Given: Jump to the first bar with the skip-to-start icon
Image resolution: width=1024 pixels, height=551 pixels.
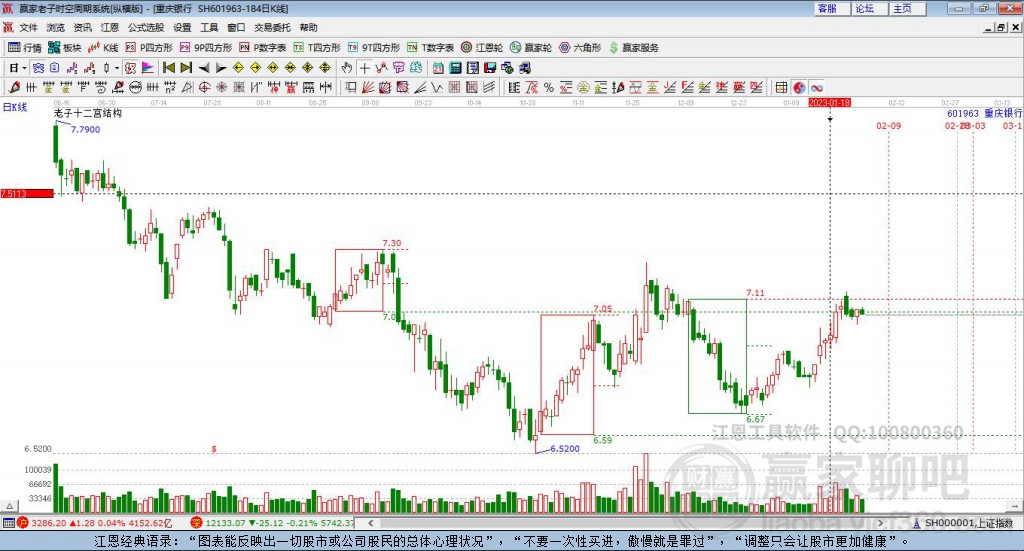Looking at the screenshot, I should 168,68.
